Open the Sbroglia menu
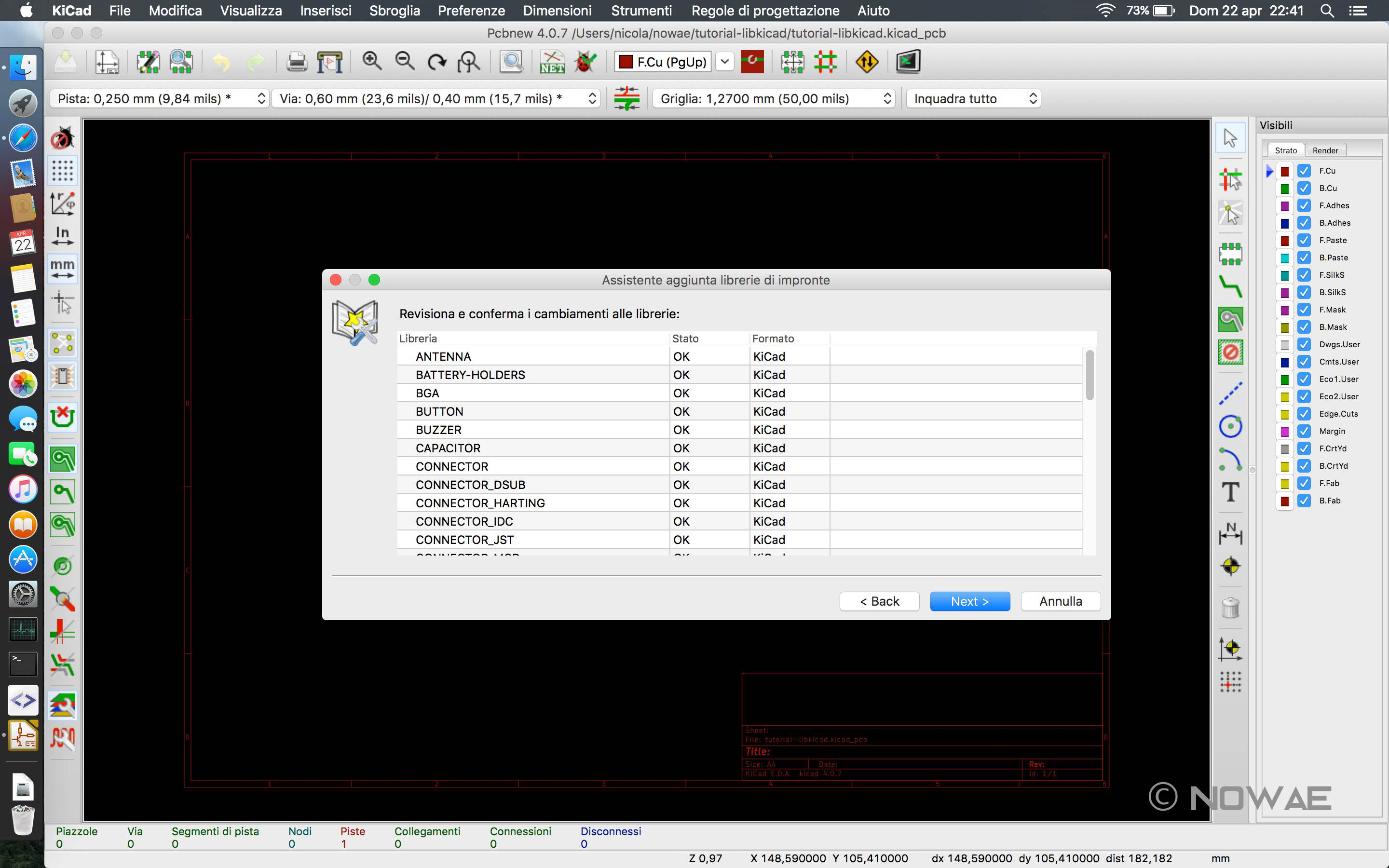Viewport: 1389px width, 868px height. [395, 10]
